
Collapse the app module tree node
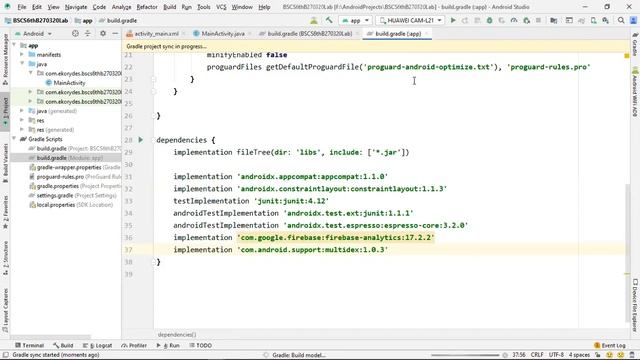point(15,45)
